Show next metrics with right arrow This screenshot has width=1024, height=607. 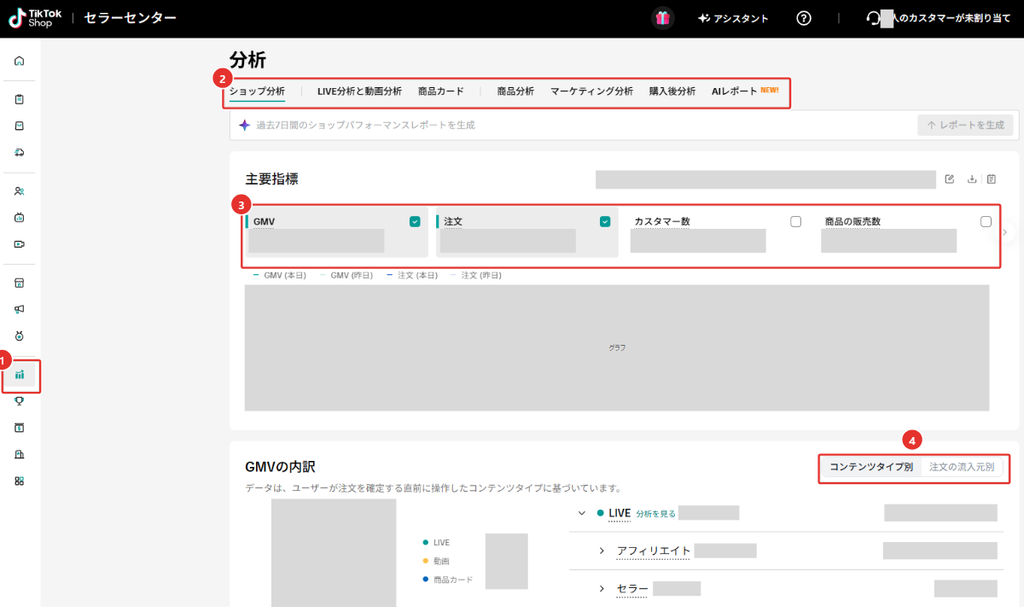[x=1005, y=232]
